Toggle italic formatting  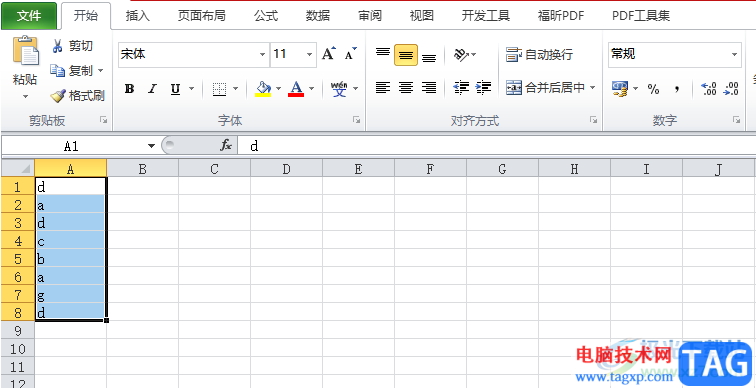click(x=152, y=89)
